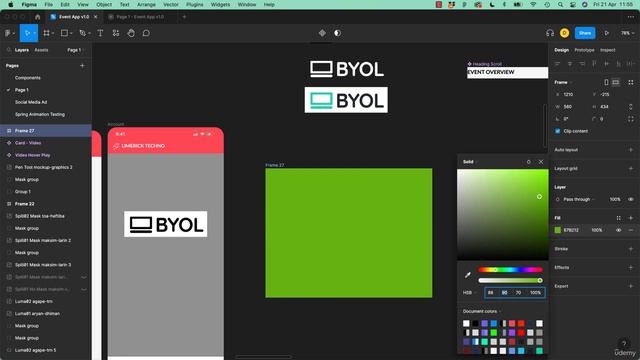Screen dimensions: 640x360
Task: Open the Frame type dropdown
Action: coord(562,82)
